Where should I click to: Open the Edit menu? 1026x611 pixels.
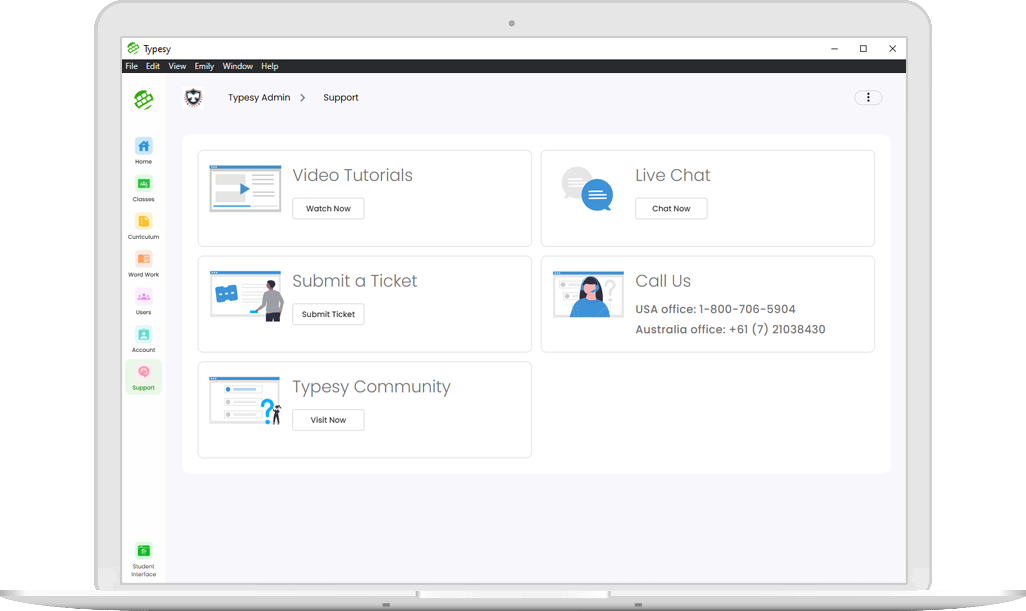[152, 66]
